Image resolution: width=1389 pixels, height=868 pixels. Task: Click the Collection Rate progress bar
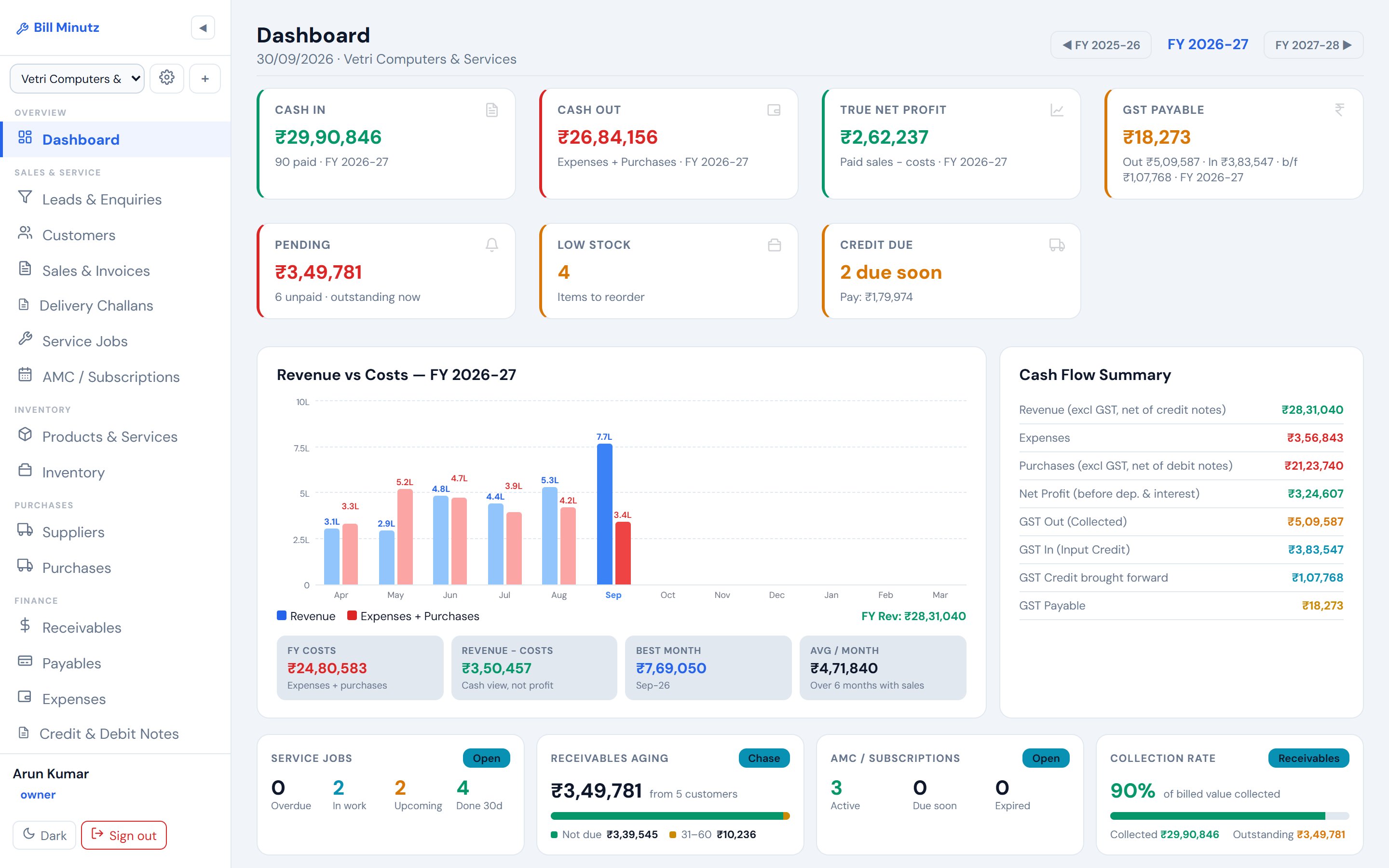pos(1229,816)
